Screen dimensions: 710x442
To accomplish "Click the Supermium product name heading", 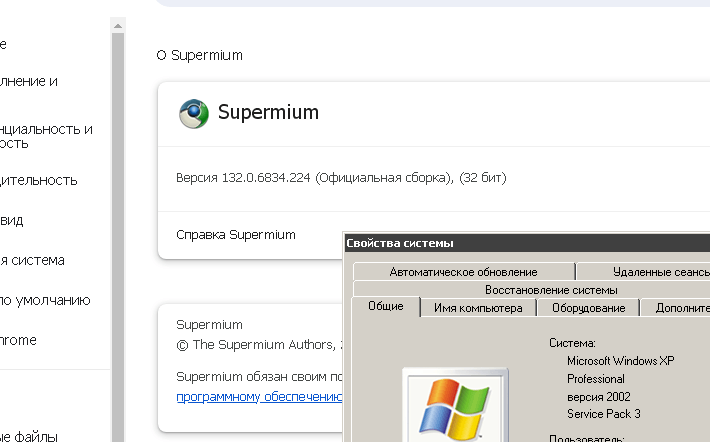I will [x=268, y=112].
